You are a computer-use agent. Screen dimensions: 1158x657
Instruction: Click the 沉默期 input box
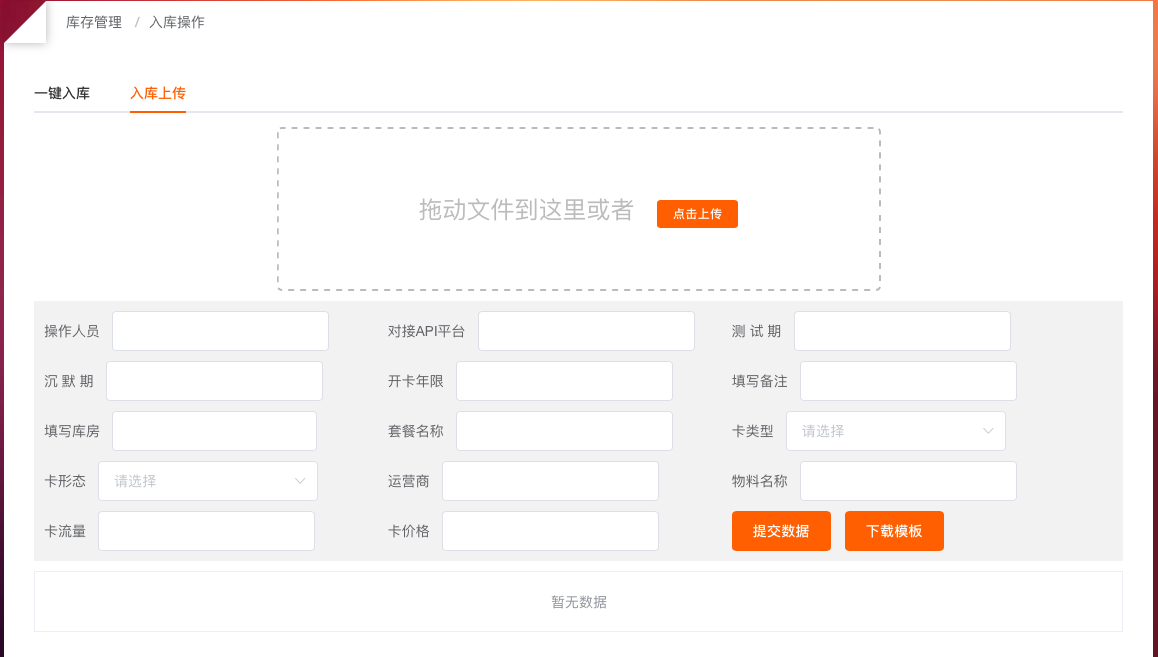214,381
